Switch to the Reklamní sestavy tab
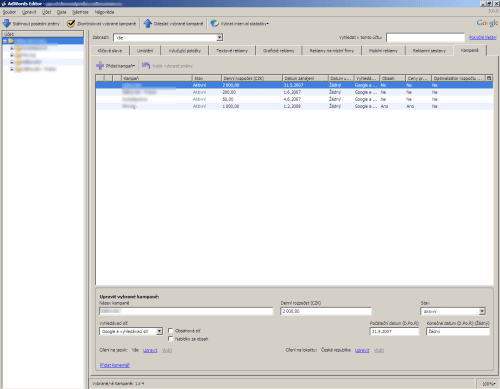 pos(429,51)
